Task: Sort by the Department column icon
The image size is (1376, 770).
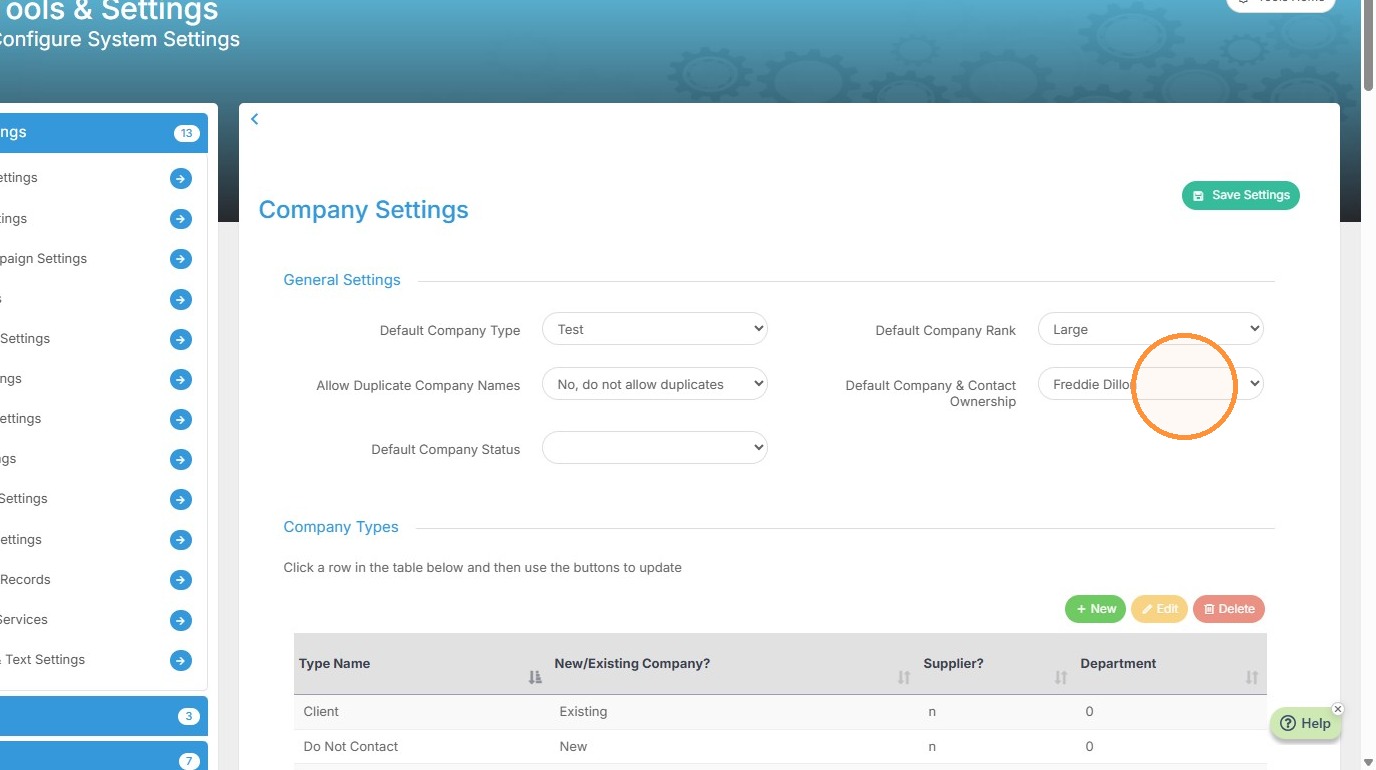Action: tap(1251, 677)
